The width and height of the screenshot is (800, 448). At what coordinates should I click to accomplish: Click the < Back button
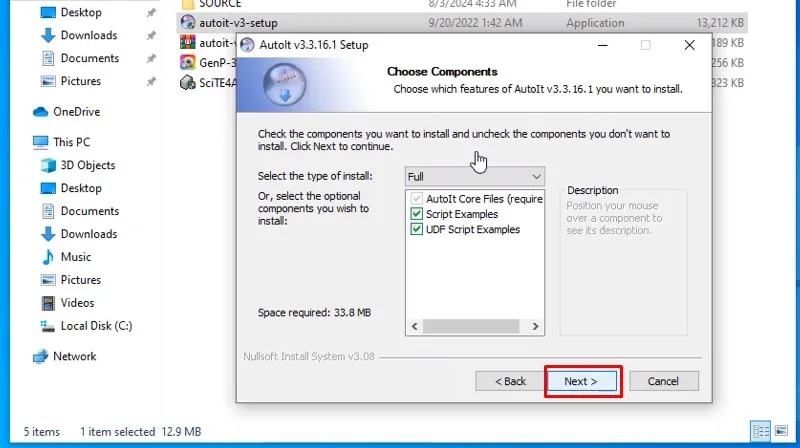510,381
